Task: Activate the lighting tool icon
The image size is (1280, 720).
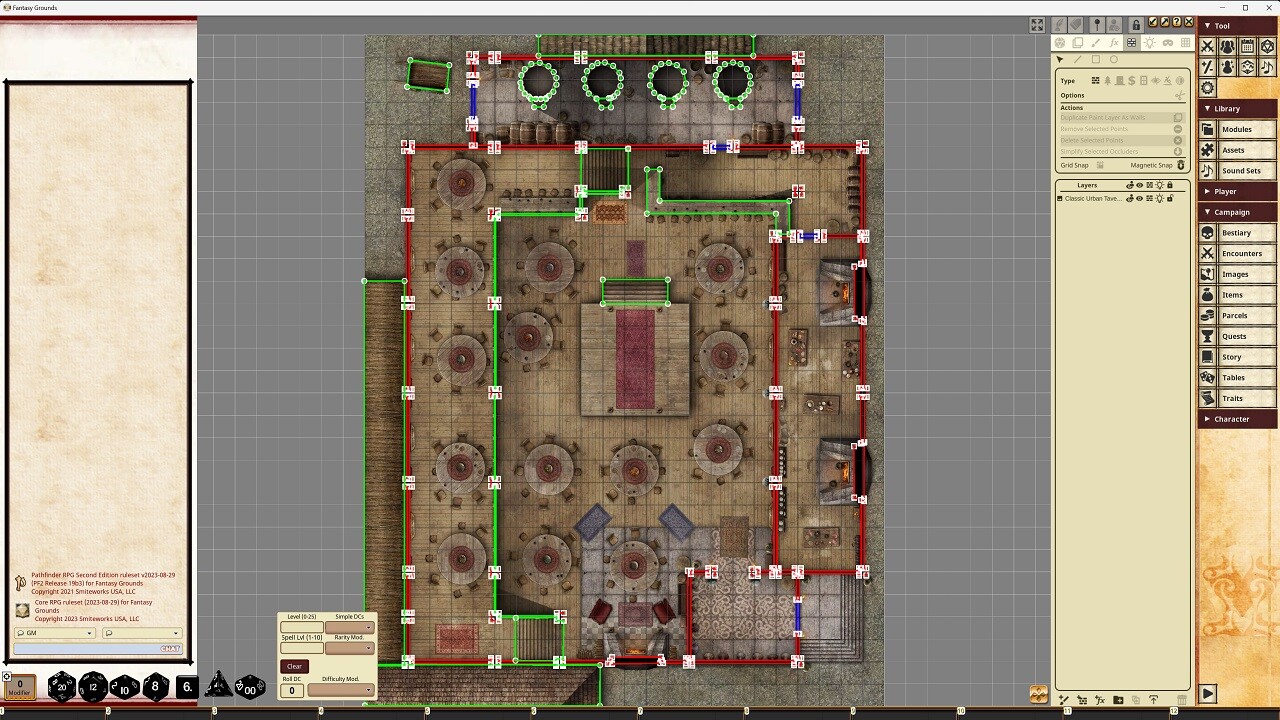Action: point(1150,43)
